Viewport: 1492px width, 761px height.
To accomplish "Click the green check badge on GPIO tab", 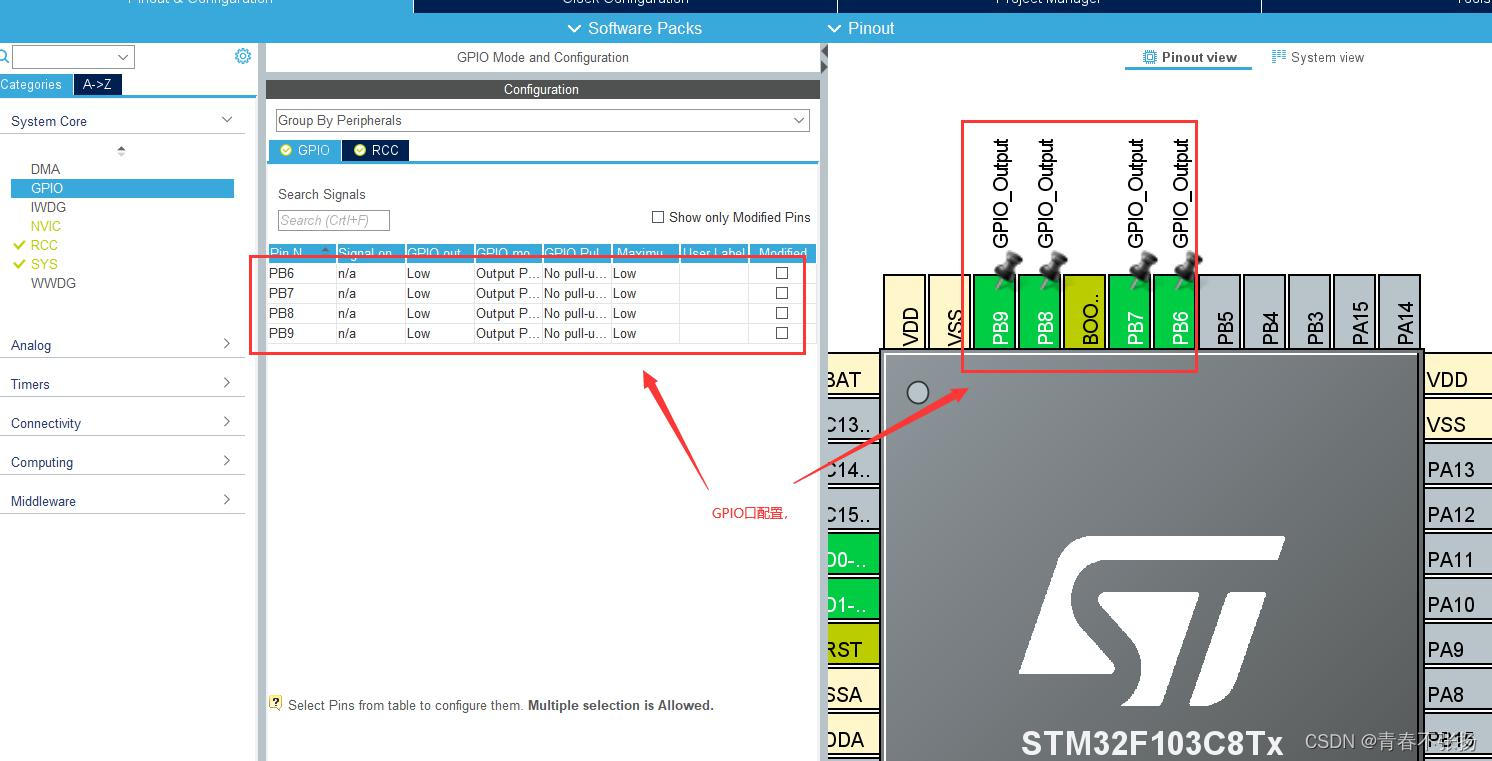I will pyautogui.click(x=286, y=150).
